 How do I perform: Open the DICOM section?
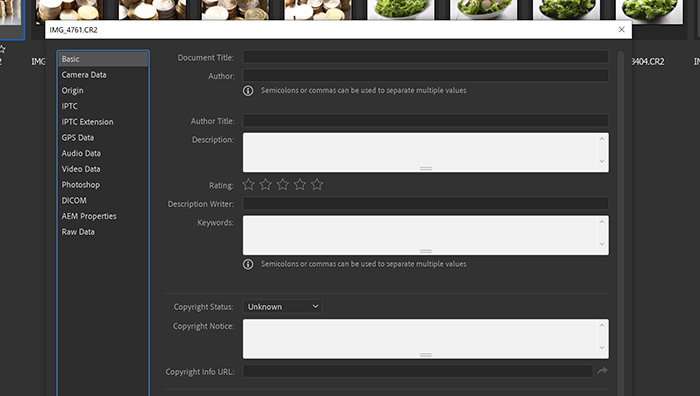[74, 200]
